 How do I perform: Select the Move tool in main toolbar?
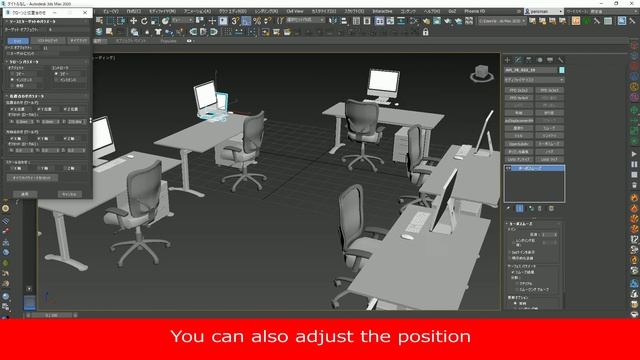[133, 21]
